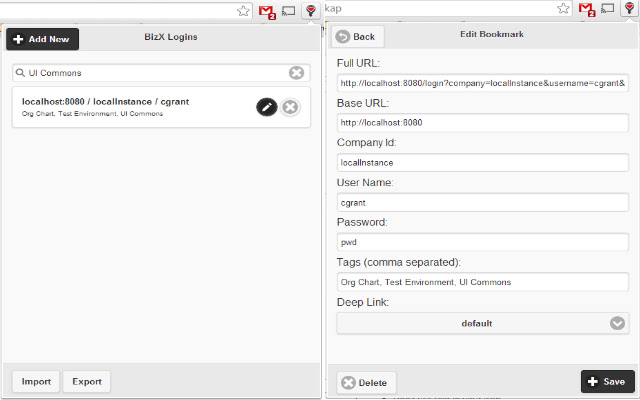This screenshot has width=640, height=400.
Task: Open the Deep Link default dropdown
Action: [483, 323]
